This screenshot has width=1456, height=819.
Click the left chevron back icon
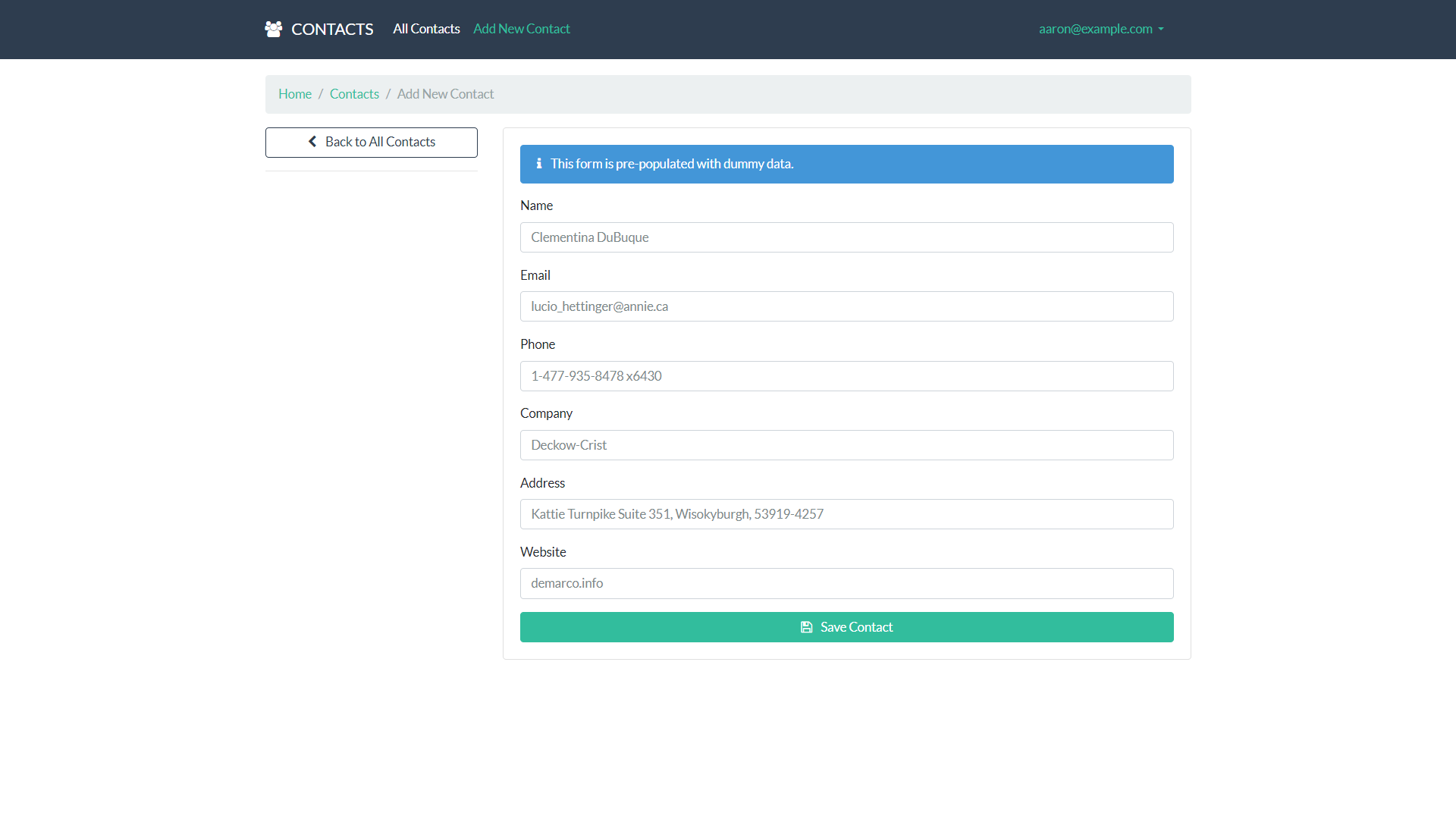coord(312,142)
